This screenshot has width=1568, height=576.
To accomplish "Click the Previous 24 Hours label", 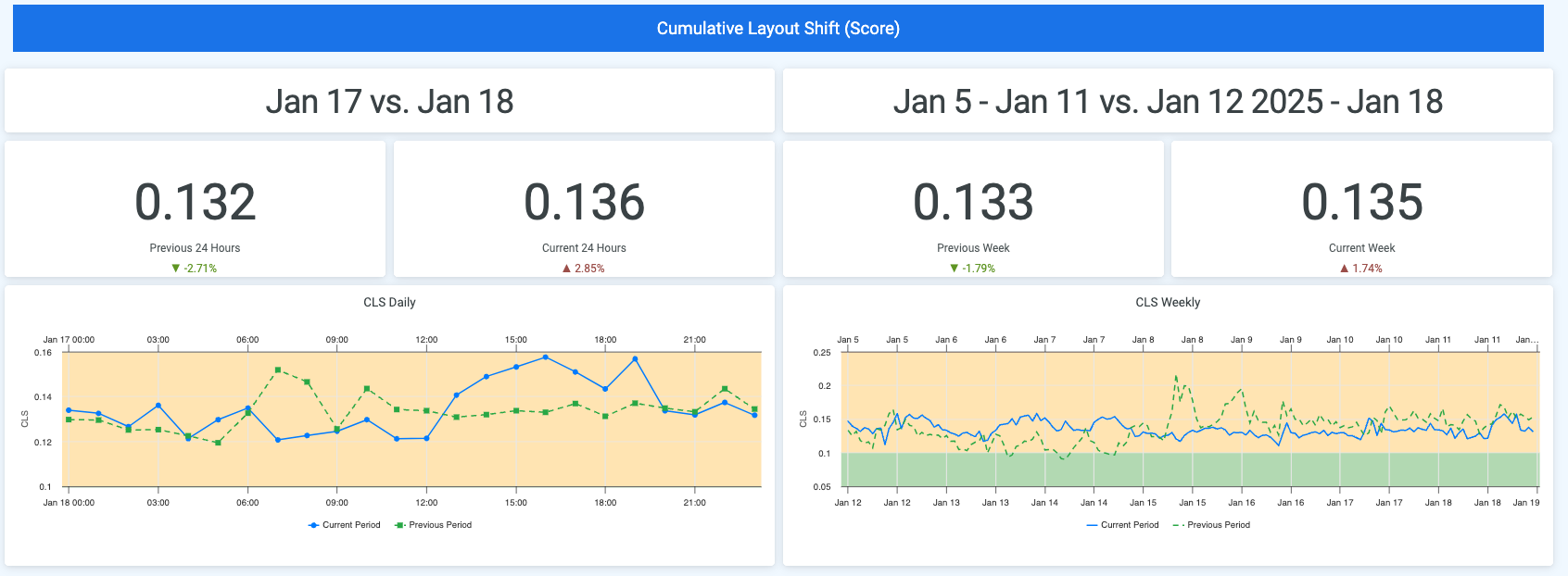I will click(195, 248).
